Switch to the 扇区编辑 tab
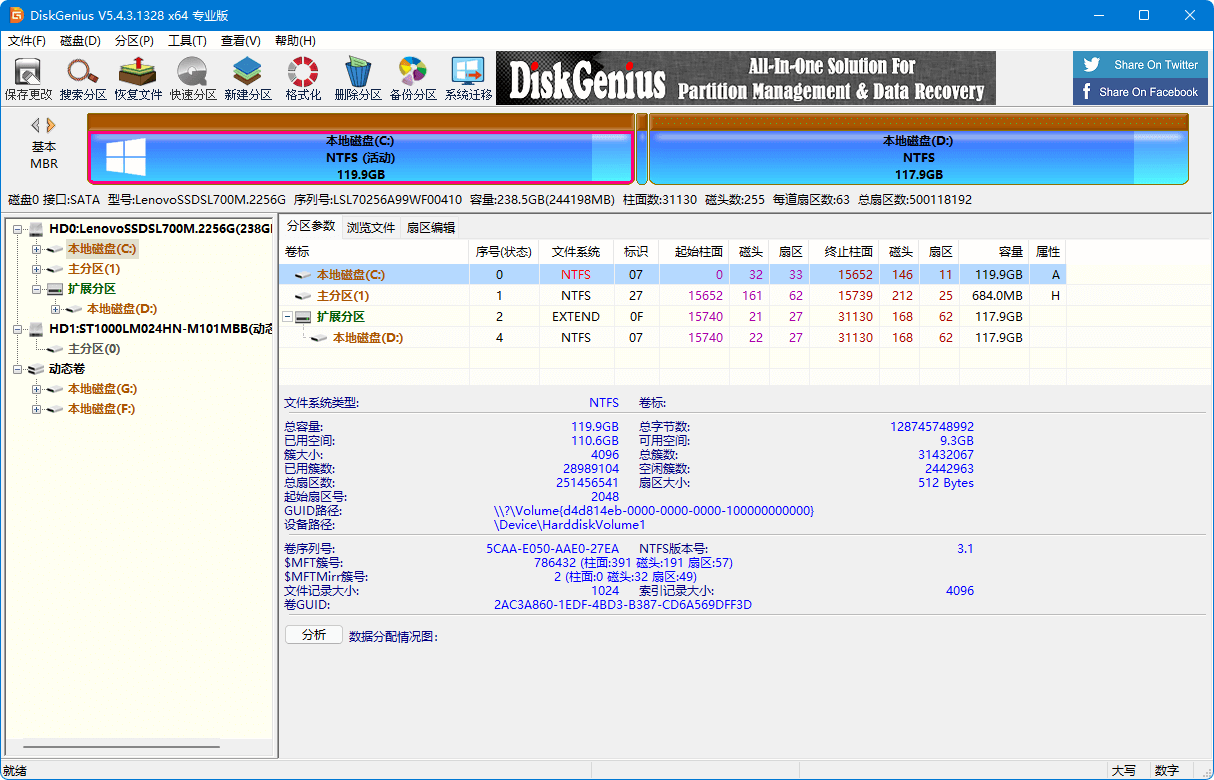 coord(431,227)
